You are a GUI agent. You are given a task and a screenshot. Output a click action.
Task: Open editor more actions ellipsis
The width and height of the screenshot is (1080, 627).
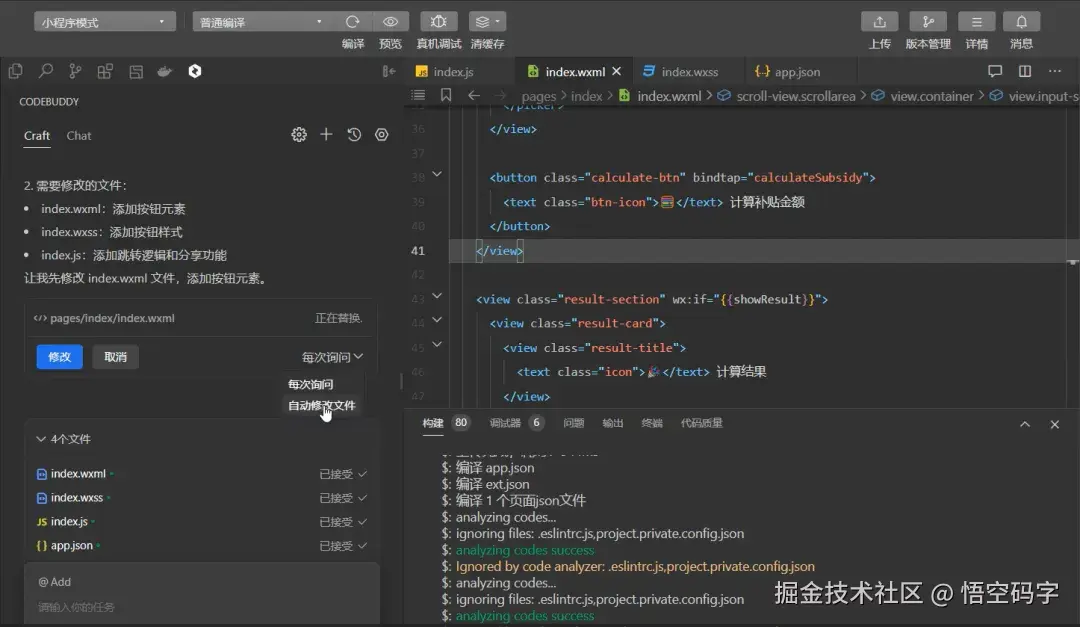click(x=1055, y=71)
